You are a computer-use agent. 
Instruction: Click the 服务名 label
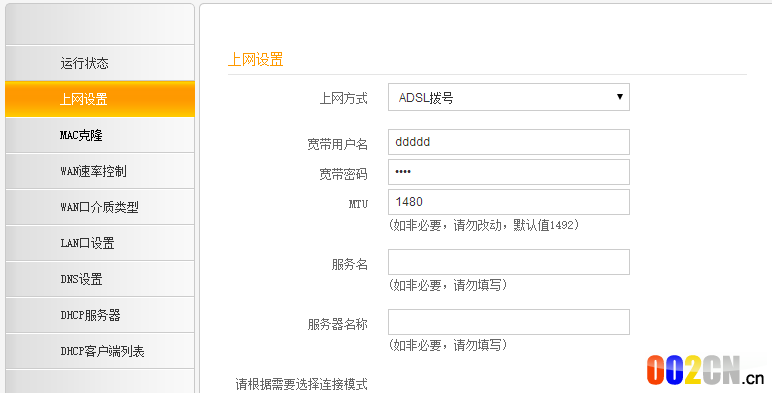tap(350, 264)
